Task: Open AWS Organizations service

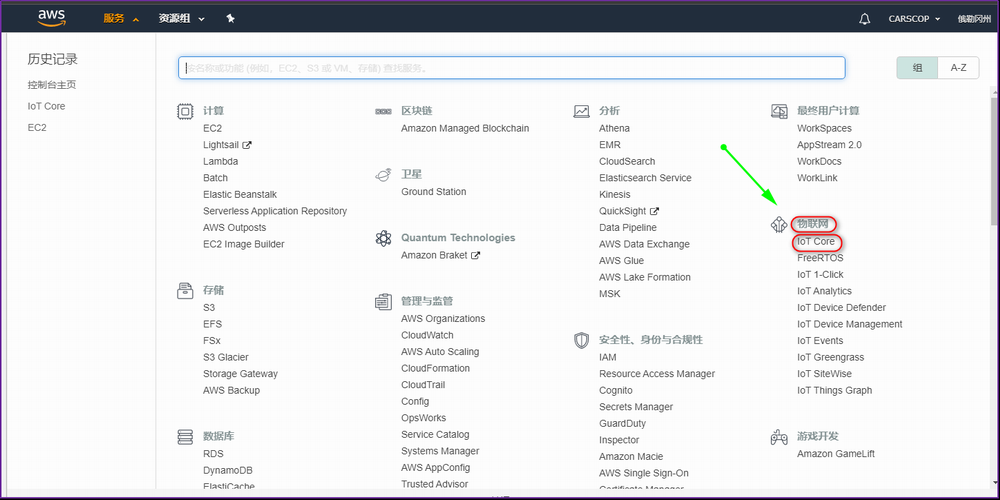Action: 443,318
